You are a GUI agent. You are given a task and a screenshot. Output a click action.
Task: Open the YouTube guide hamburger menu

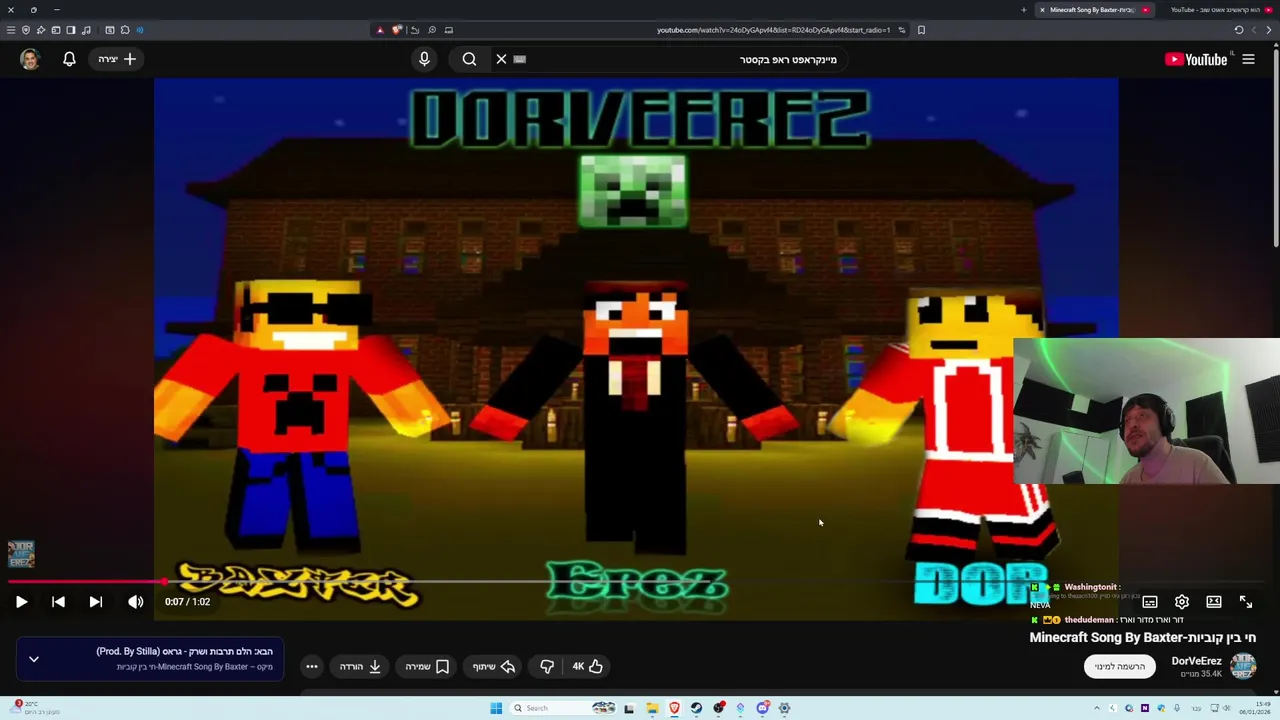pos(1248,59)
